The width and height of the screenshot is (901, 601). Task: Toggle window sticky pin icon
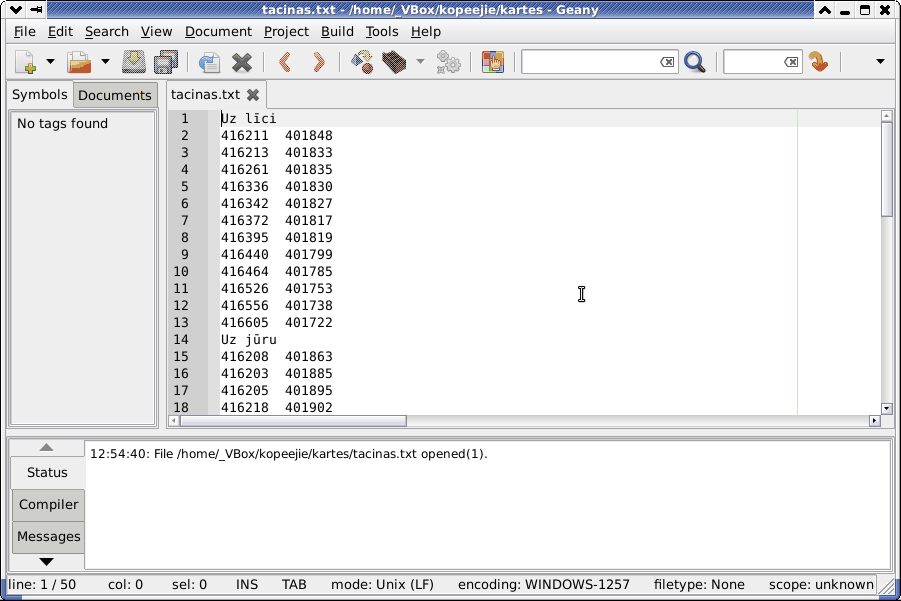click(36, 10)
